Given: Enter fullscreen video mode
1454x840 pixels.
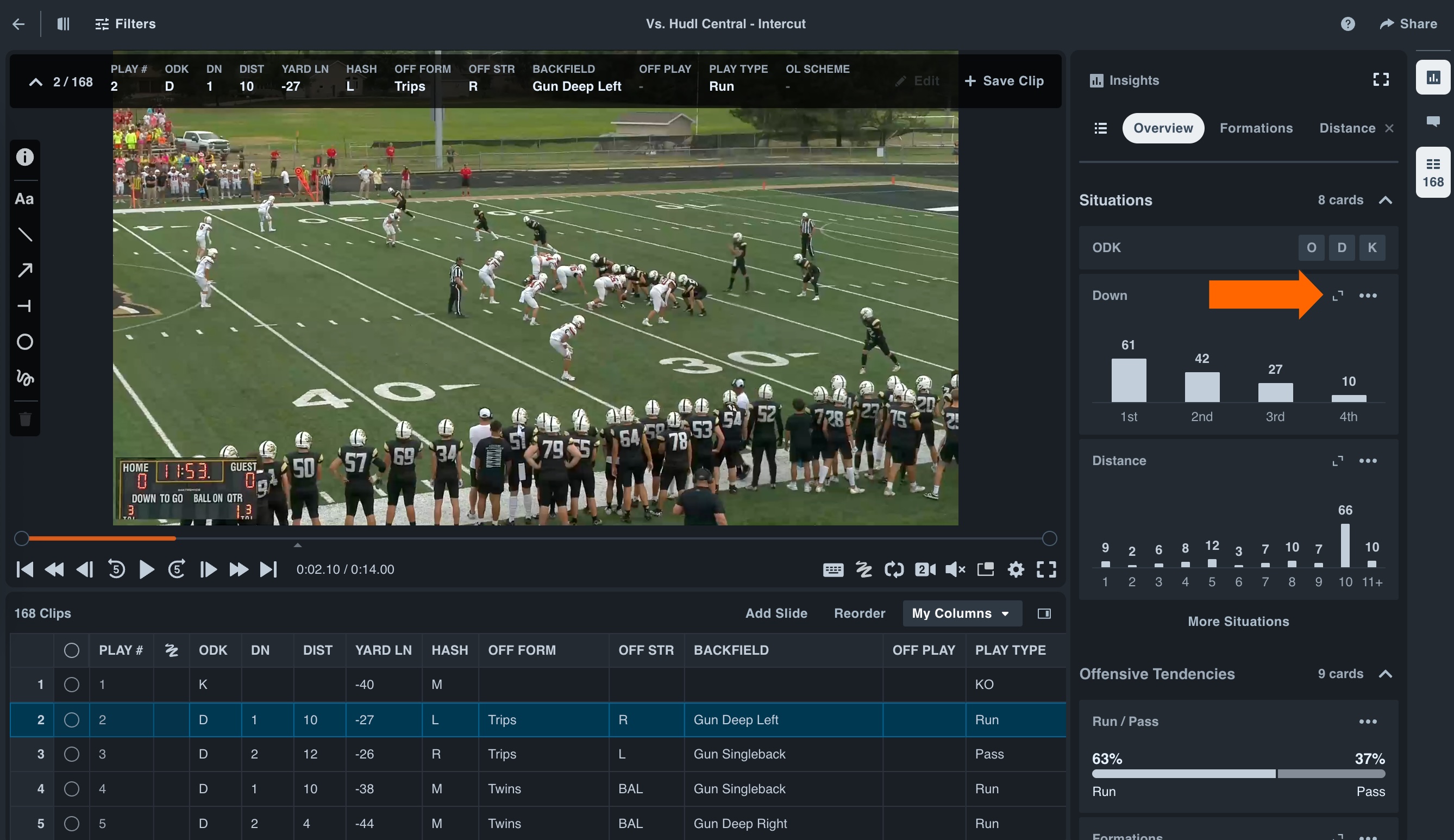Looking at the screenshot, I should click(1046, 570).
